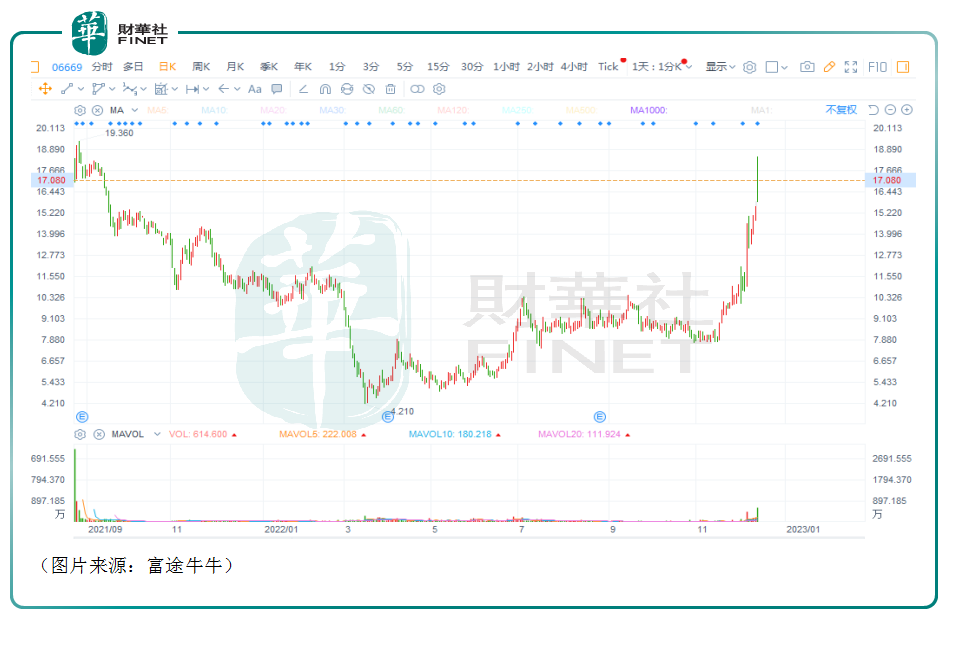This screenshot has height=646, width=961.
Task: Enter fullscreen chart mode
Action: [851, 67]
